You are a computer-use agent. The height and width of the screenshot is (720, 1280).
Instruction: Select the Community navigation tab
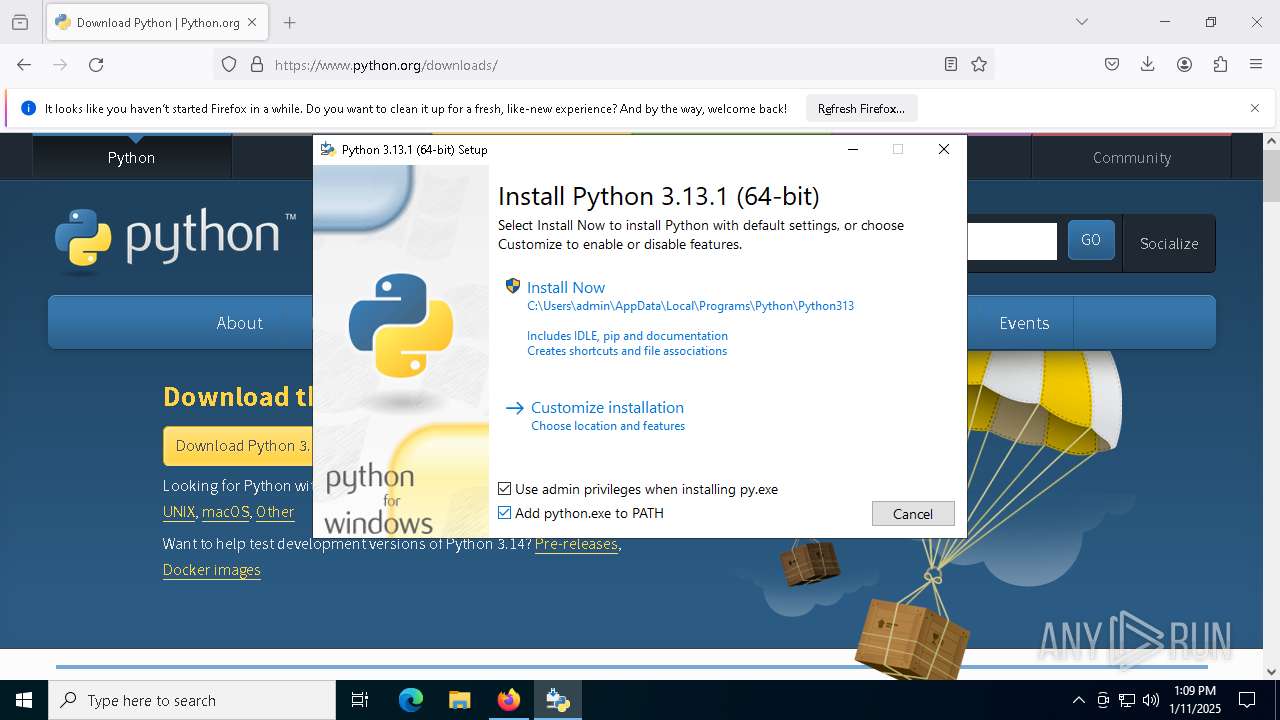[1131, 157]
